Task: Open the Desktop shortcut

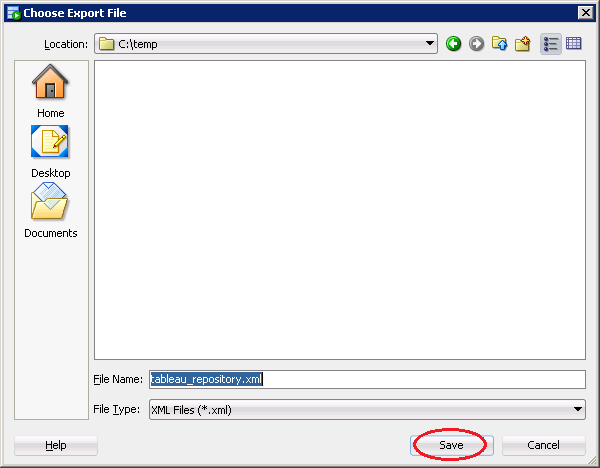Action: coord(50,151)
